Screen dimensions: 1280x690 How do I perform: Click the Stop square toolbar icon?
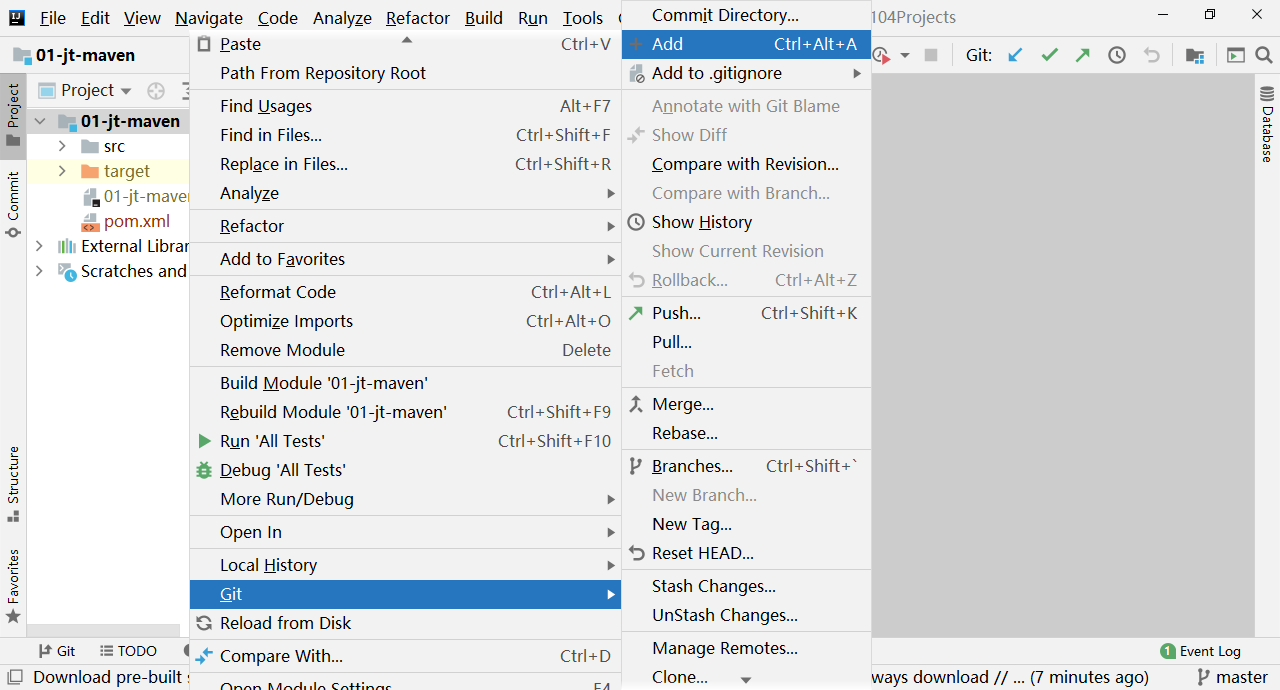pos(931,55)
